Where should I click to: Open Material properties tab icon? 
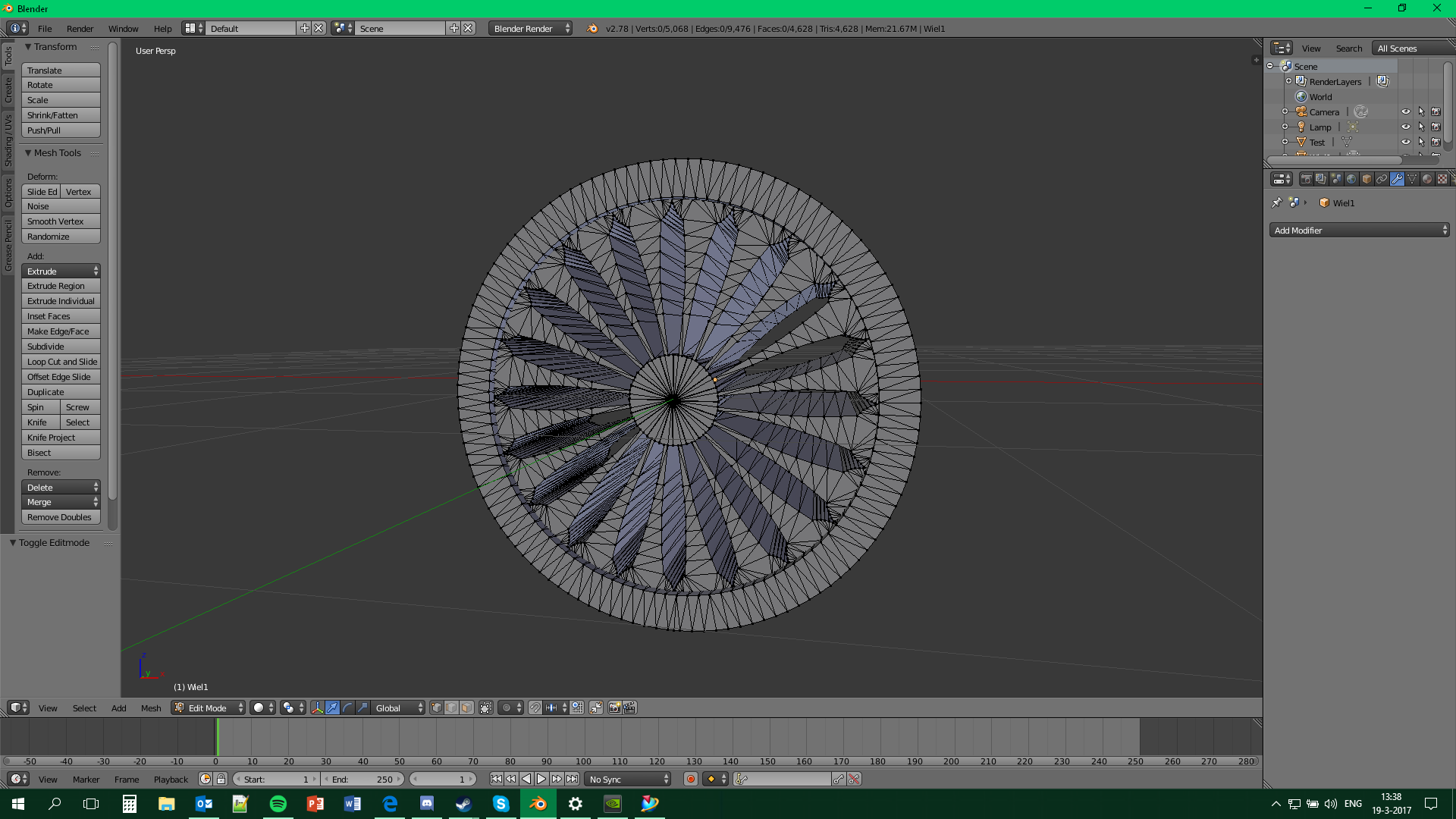point(1427,179)
